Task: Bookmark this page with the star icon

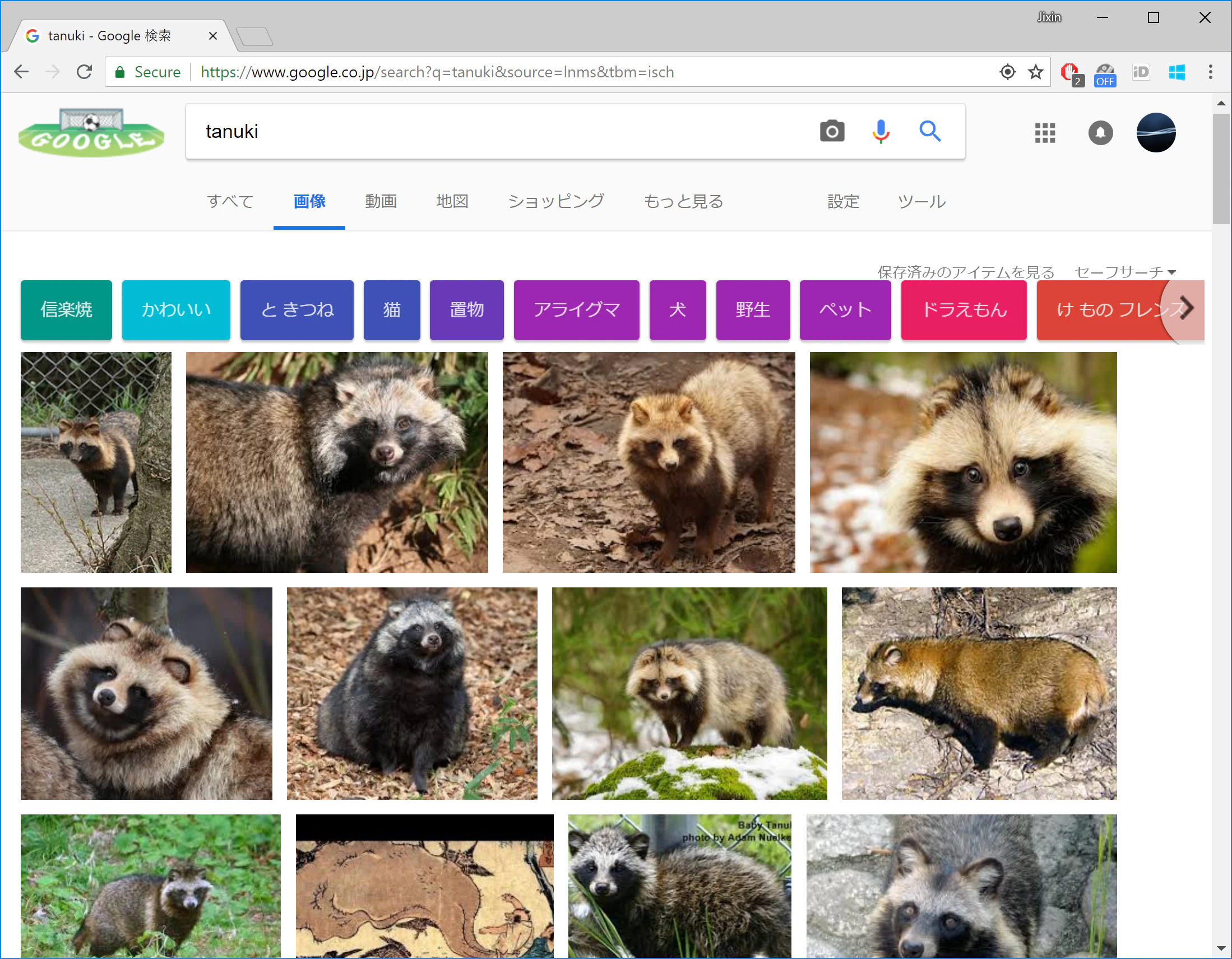Action: tap(1036, 72)
